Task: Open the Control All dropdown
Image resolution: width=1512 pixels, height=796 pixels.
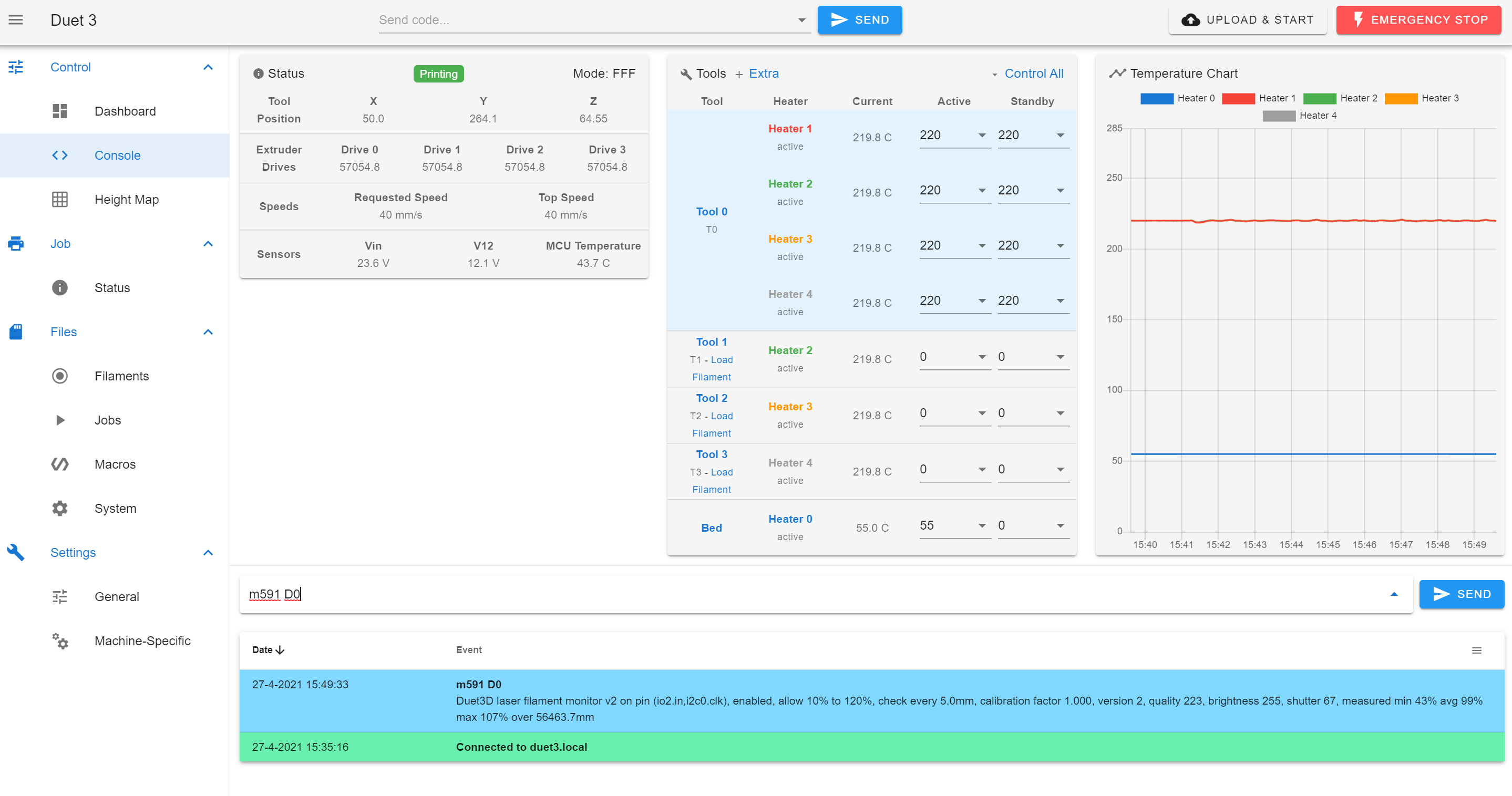Action: pos(1027,74)
